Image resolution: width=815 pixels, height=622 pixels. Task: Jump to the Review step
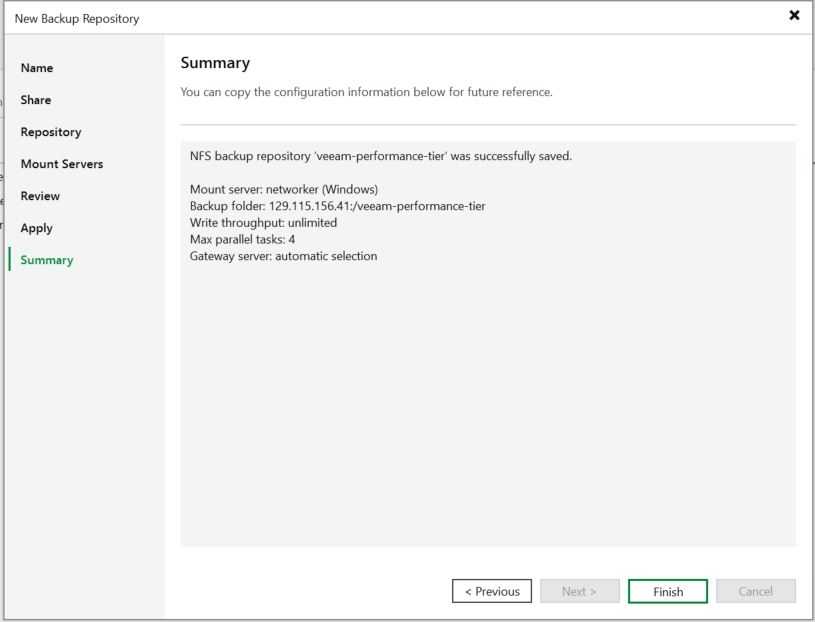coord(40,196)
